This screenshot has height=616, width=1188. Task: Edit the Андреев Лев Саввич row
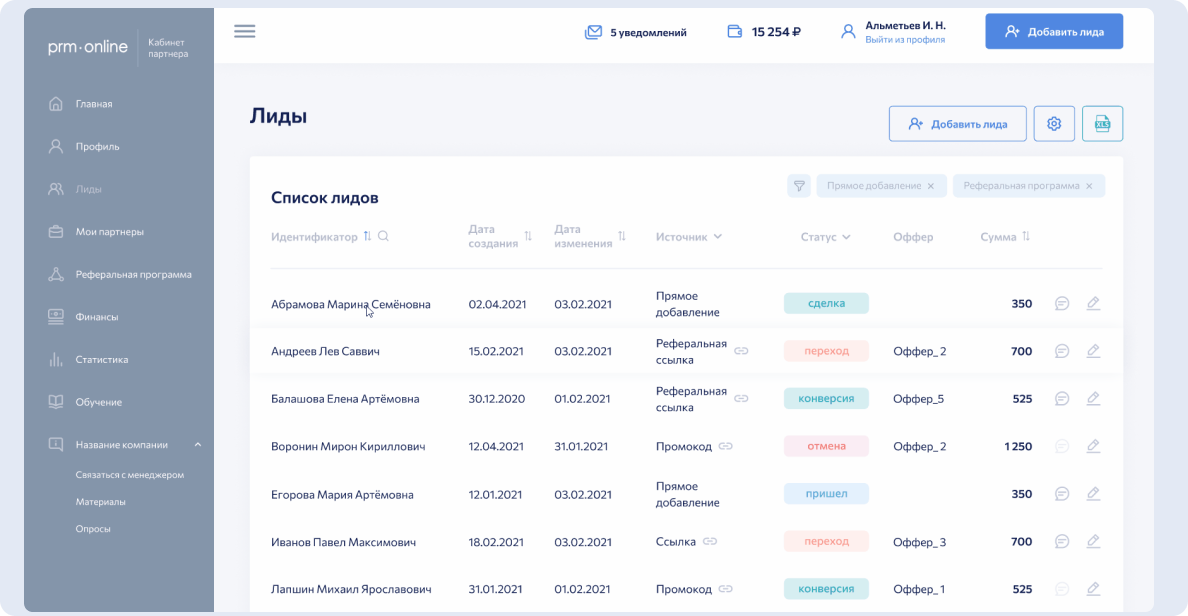1093,351
